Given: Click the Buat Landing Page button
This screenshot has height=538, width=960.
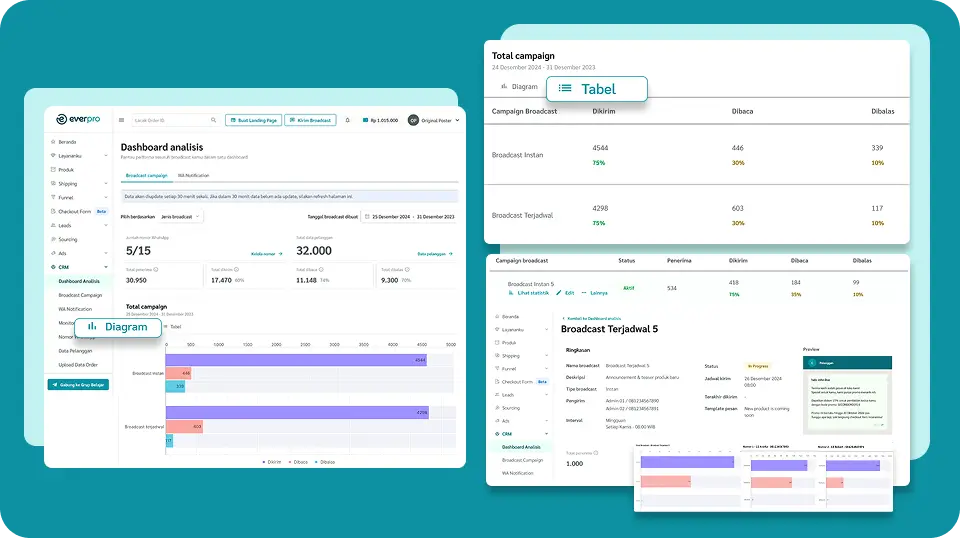Looking at the screenshot, I should click(x=253, y=120).
